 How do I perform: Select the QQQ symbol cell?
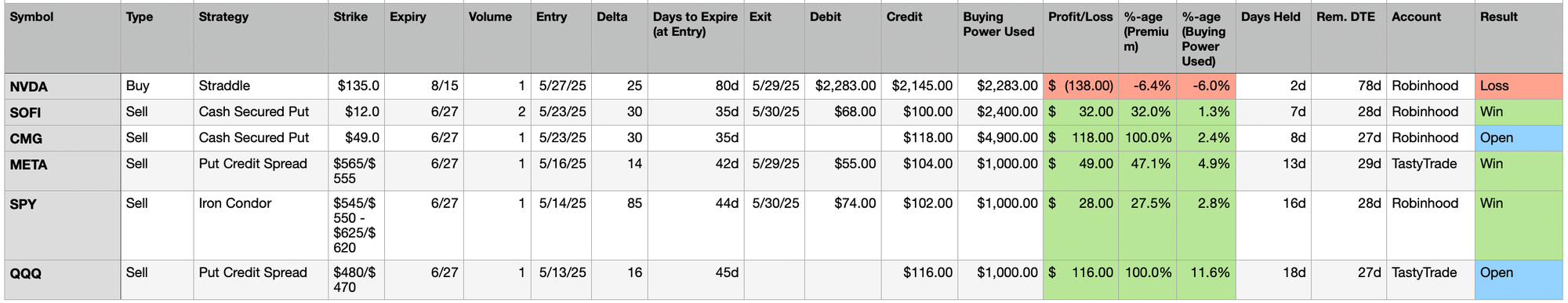62,279
